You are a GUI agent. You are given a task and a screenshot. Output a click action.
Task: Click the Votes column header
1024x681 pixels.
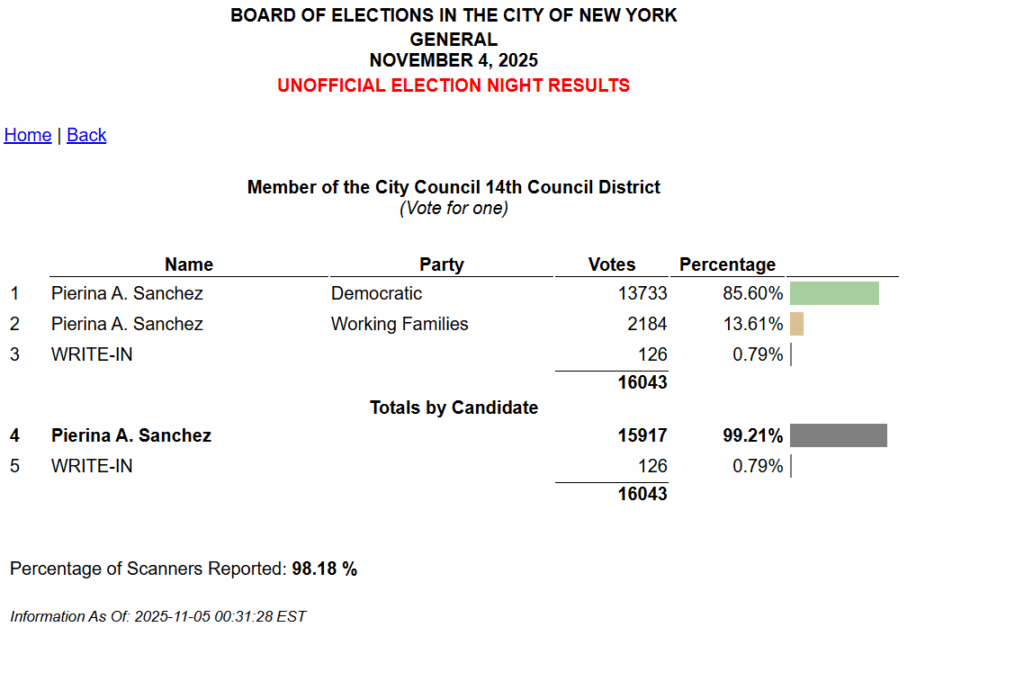[612, 264]
